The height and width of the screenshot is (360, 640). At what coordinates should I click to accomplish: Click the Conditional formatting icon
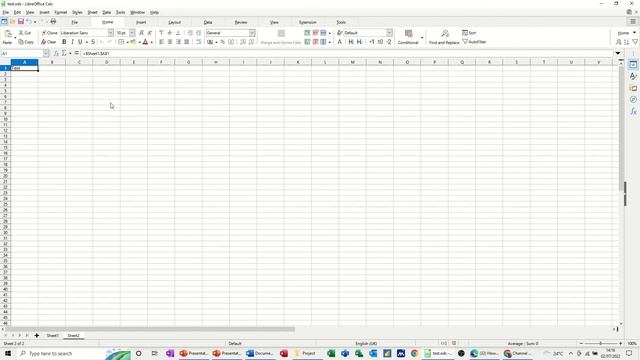408,34
